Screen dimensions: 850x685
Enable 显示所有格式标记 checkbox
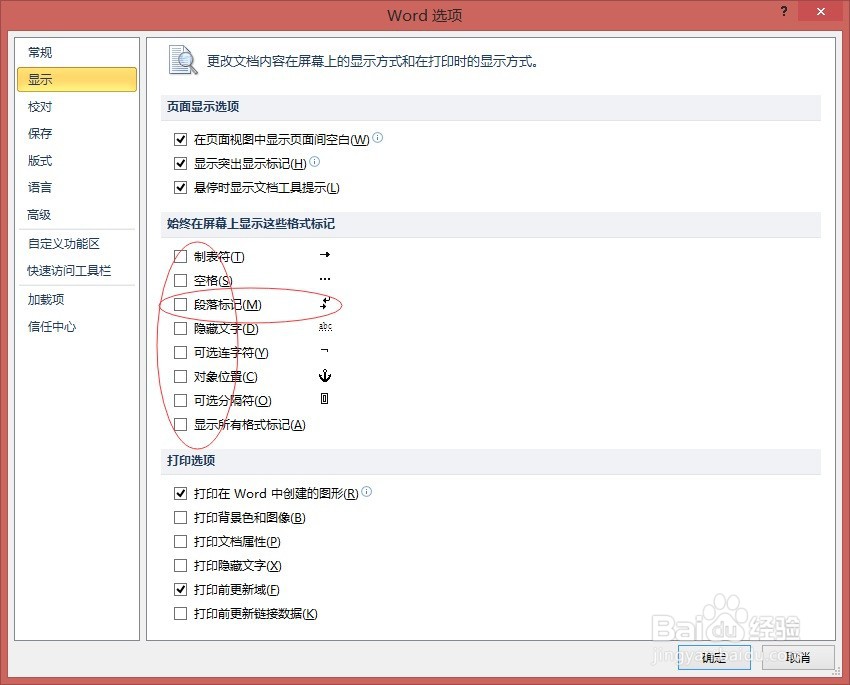point(181,424)
